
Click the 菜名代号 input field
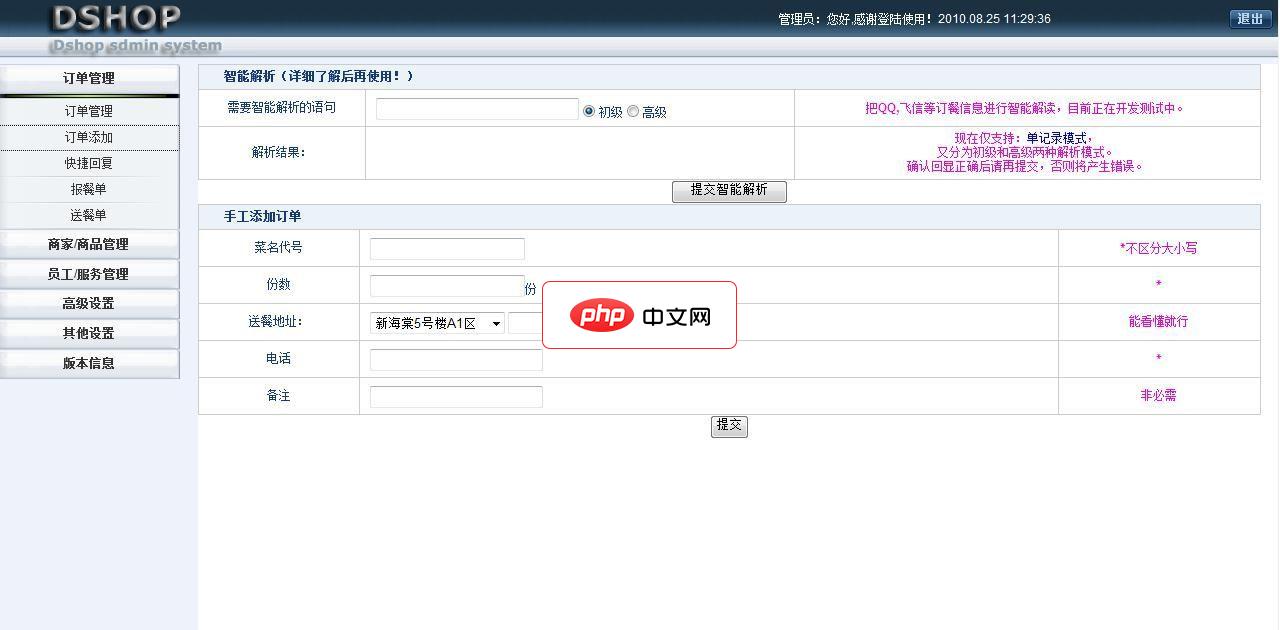[x=447, y=249]
